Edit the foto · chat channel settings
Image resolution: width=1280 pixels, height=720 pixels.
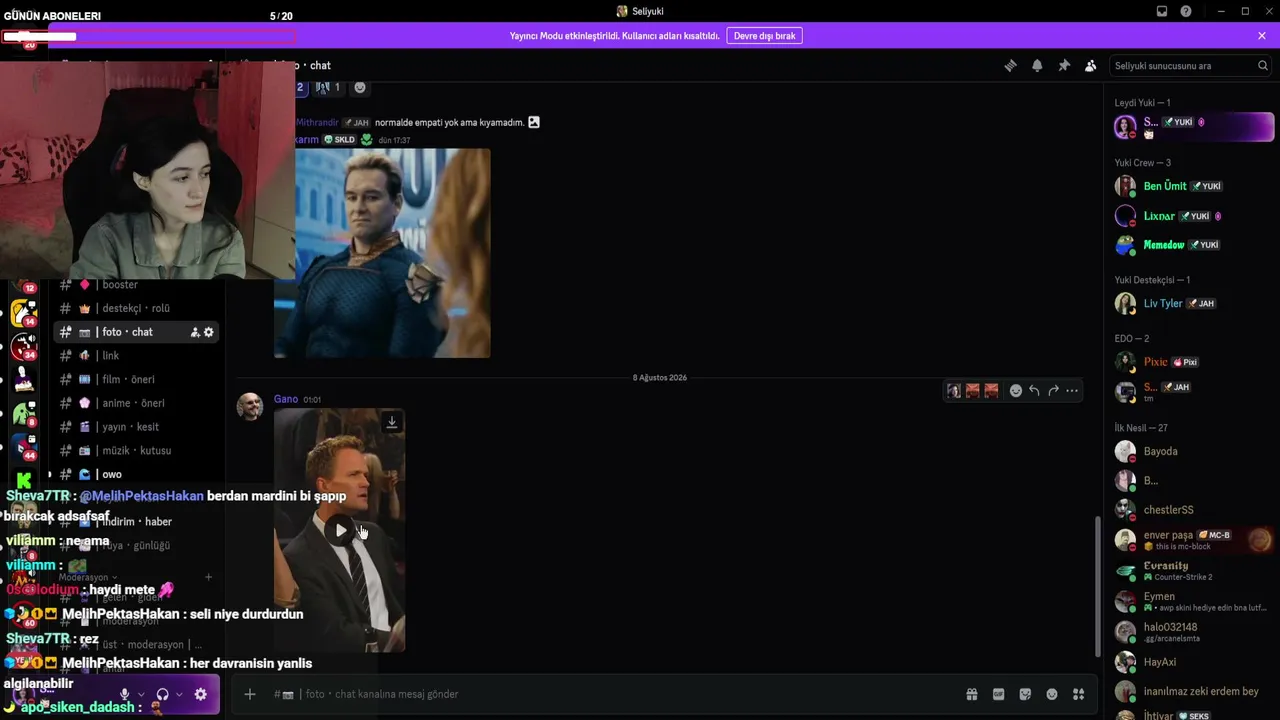209,332
